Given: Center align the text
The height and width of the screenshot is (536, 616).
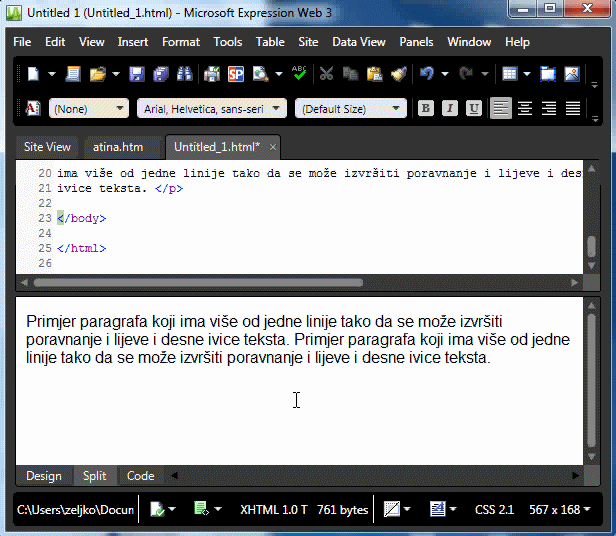Looking at the screenshot, I should (x=525, y=108).
